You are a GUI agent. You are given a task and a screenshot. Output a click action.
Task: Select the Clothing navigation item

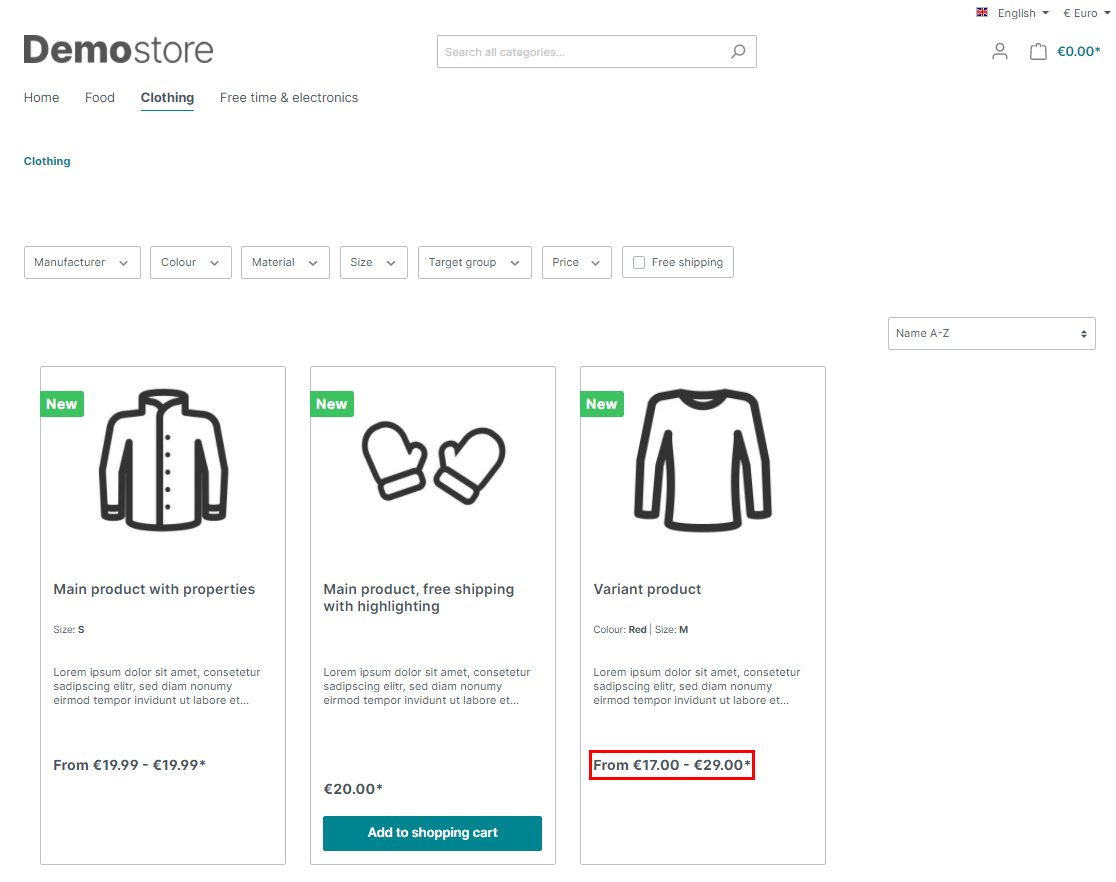[x=167, y=98]
